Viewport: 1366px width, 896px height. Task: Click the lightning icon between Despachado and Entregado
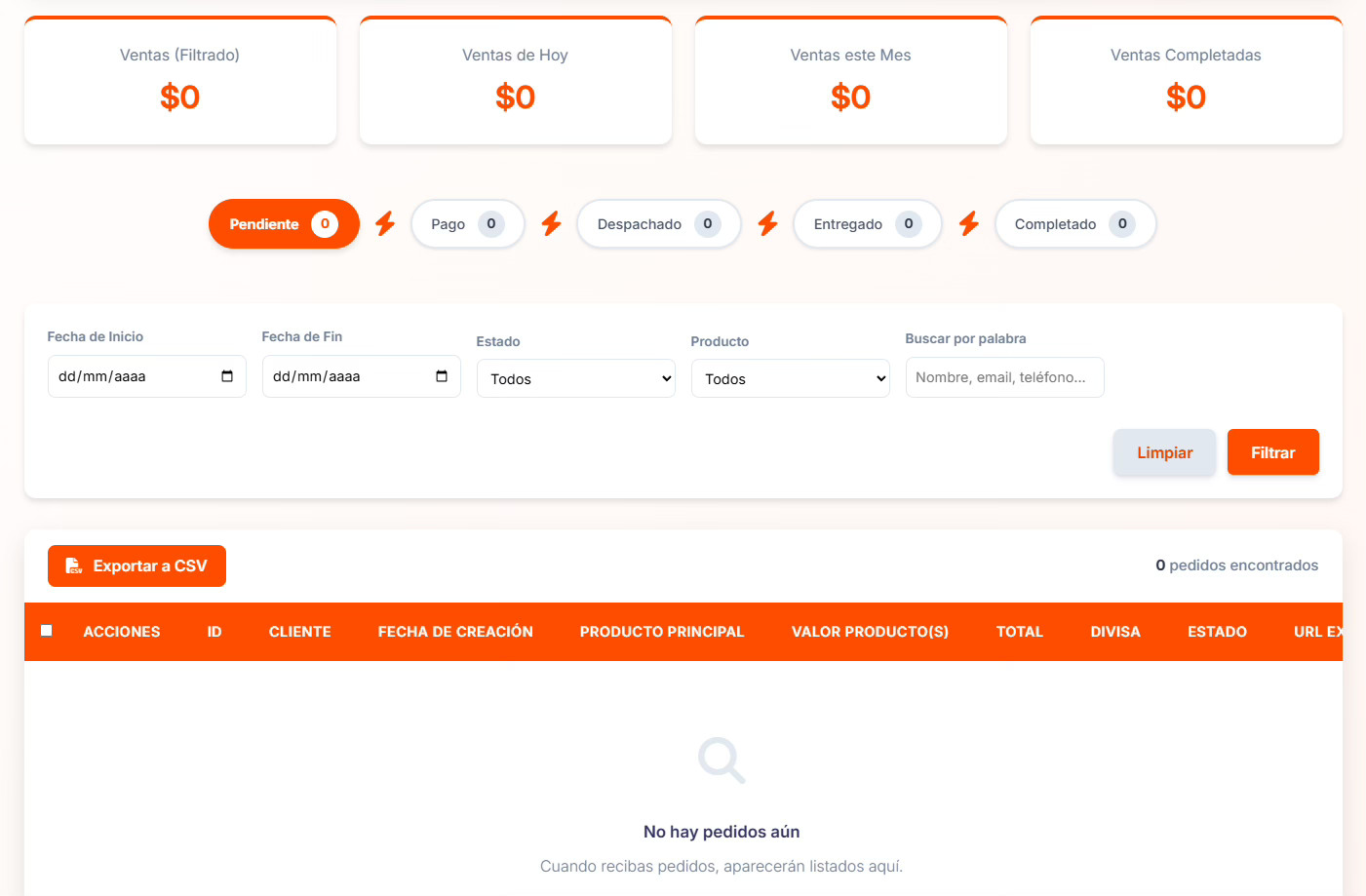(767, 223)
